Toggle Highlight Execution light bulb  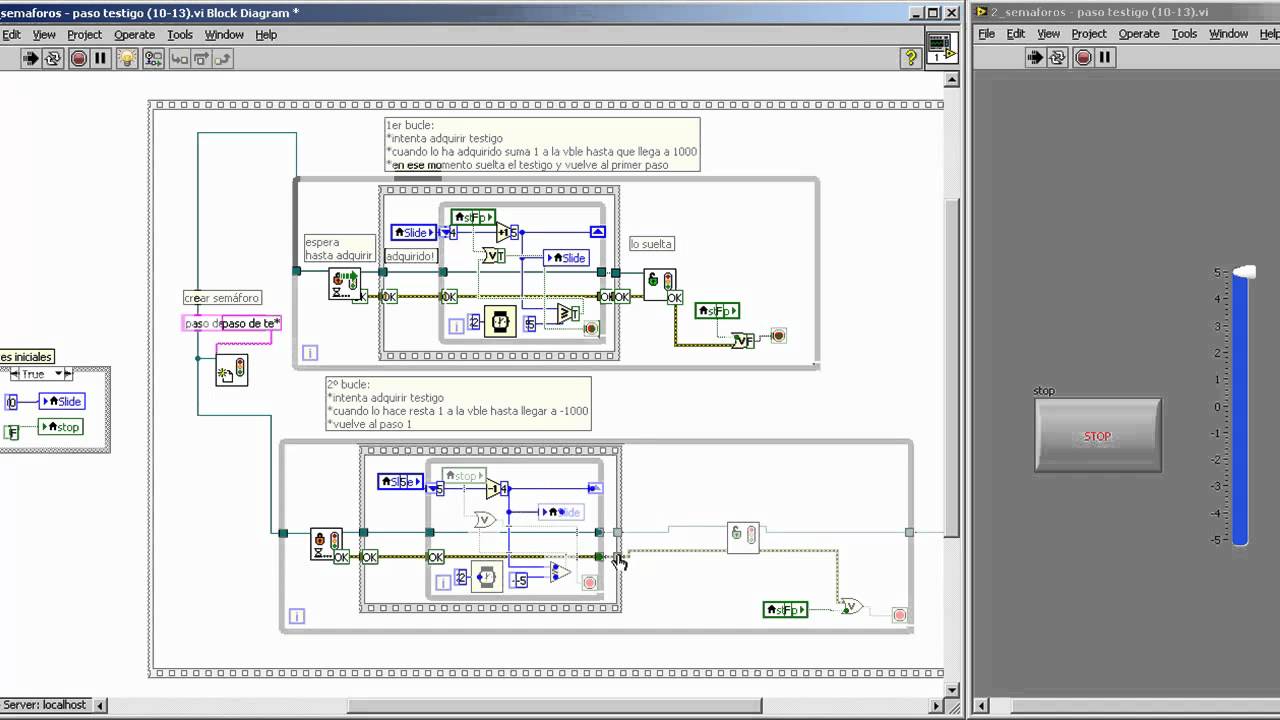coord(127,58)
